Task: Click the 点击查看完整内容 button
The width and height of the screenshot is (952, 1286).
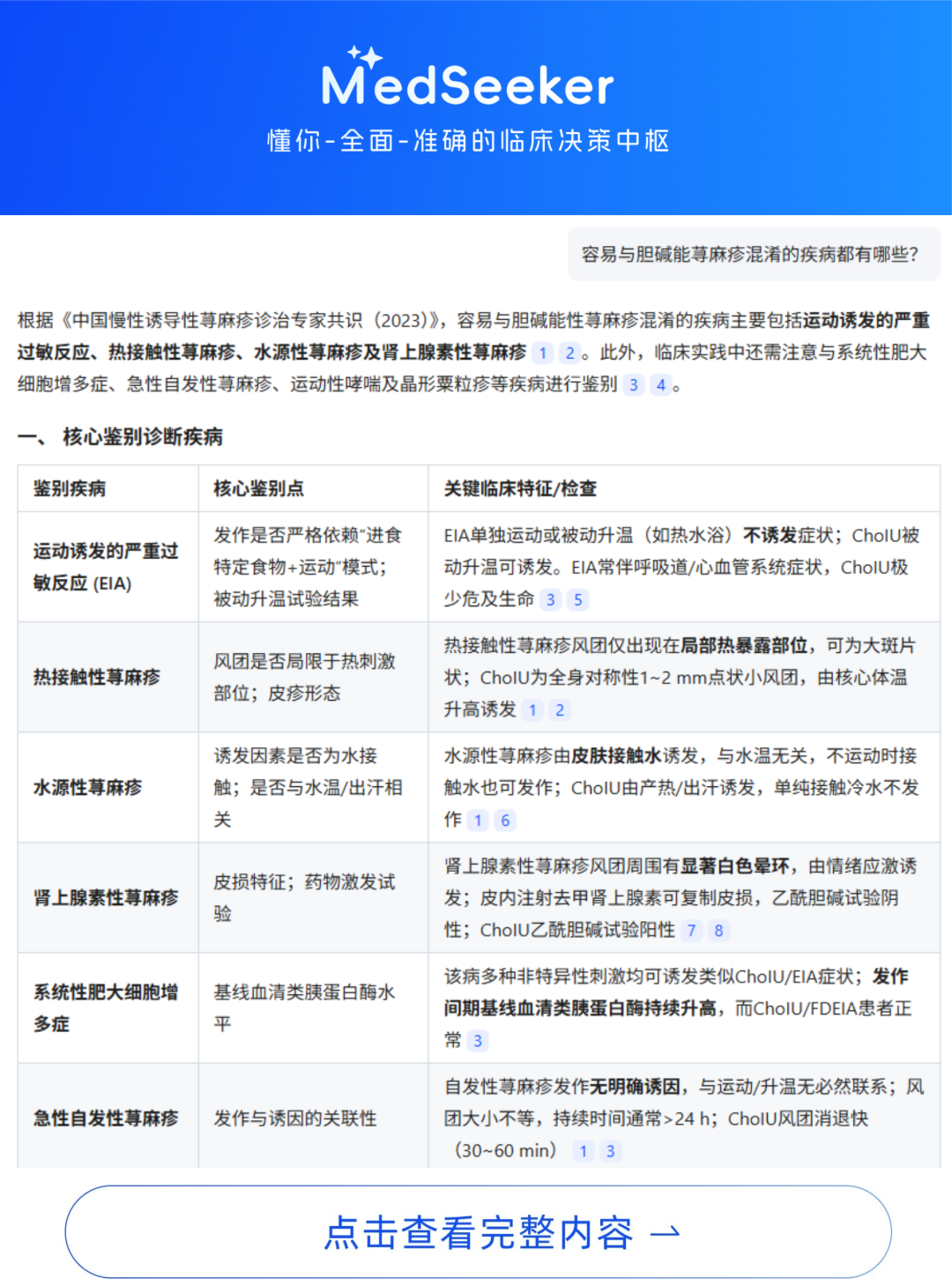Action: (478, 1232)
